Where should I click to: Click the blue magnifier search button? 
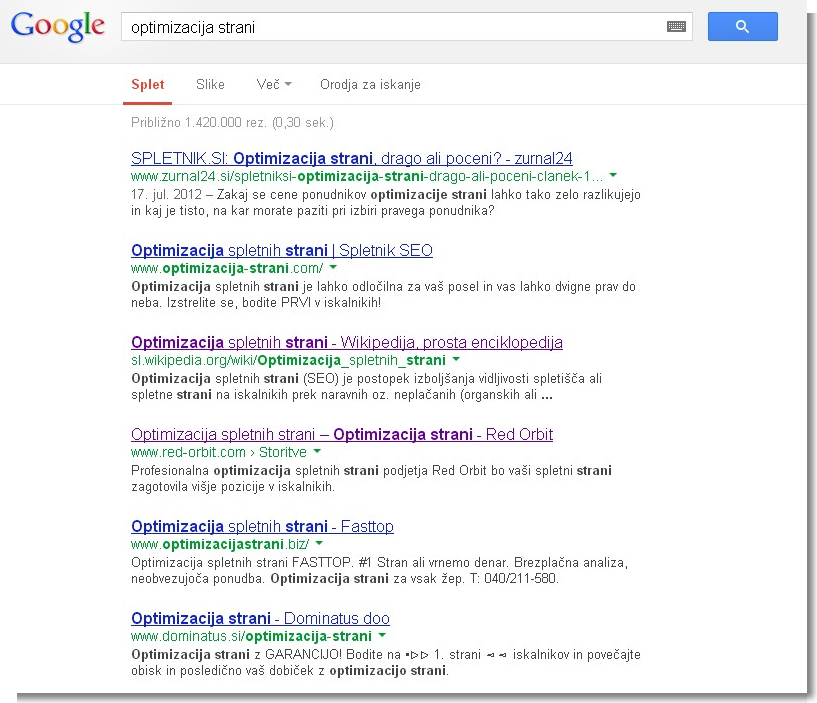[742, 27]
